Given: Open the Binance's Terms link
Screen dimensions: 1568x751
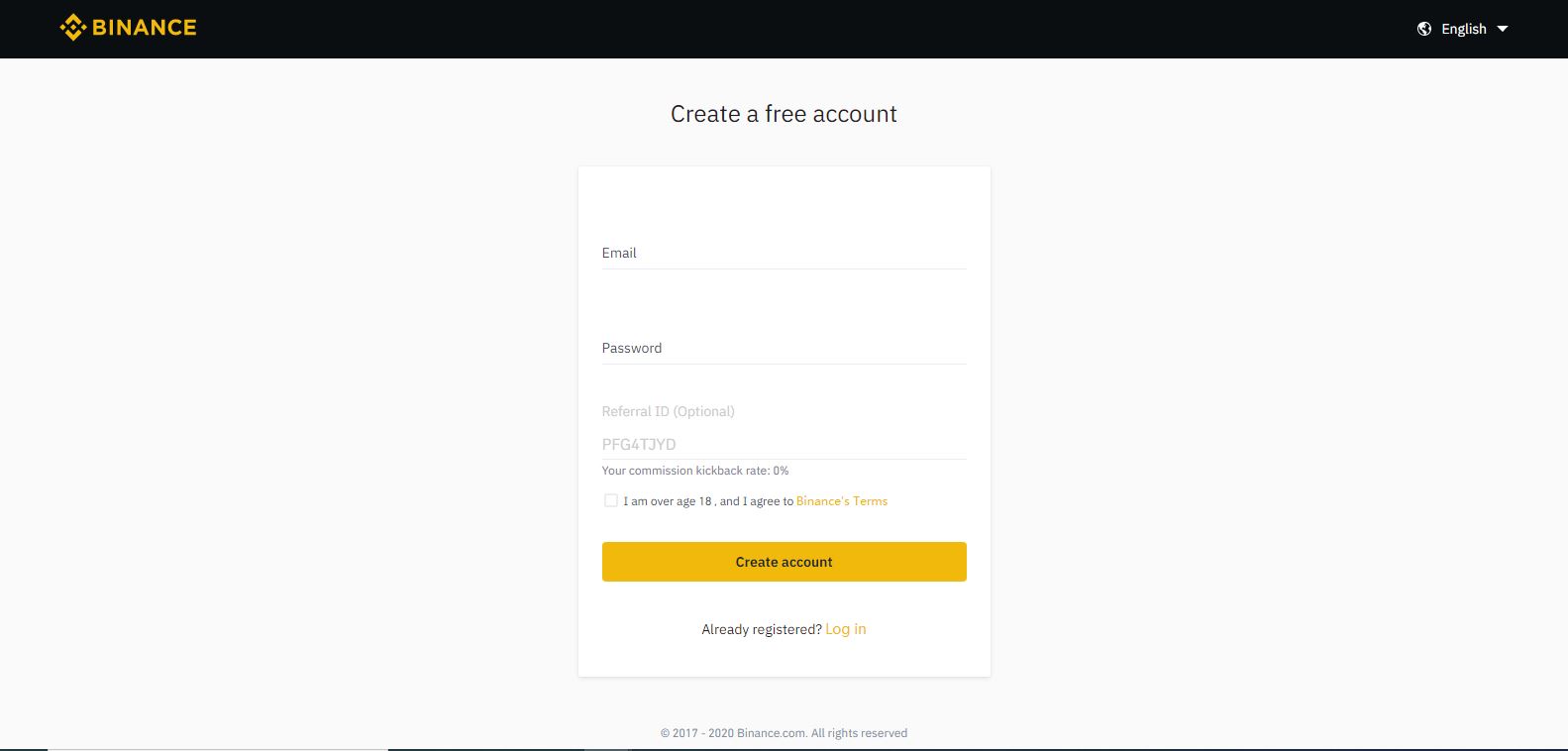Looking at the screenshot, I should pos(842,501).
